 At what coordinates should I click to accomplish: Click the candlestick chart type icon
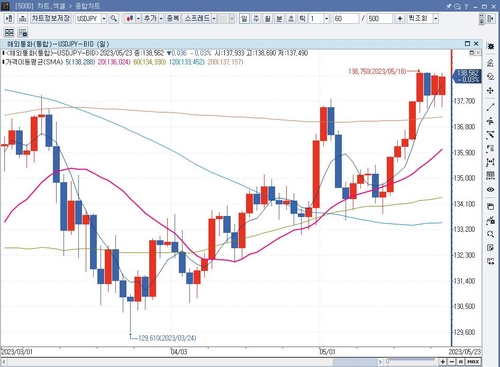129,19
